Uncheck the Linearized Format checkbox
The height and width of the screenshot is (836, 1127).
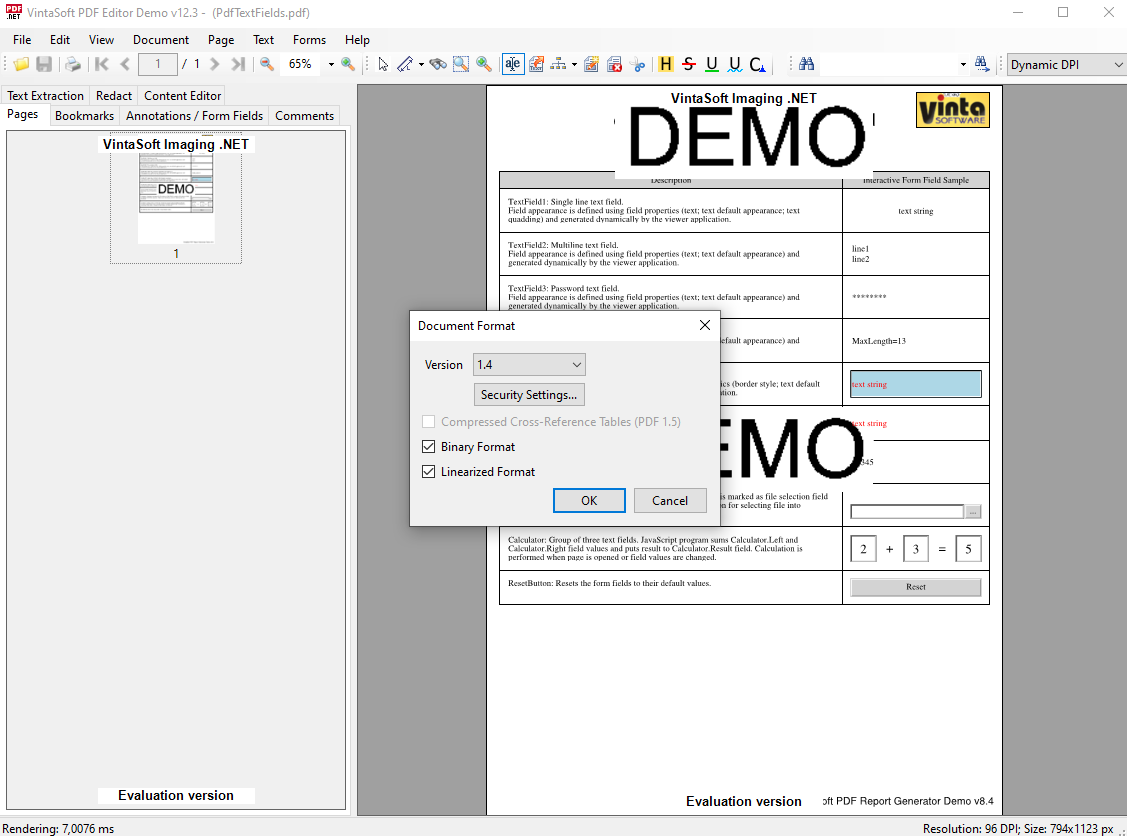click(x=429, y=472)
